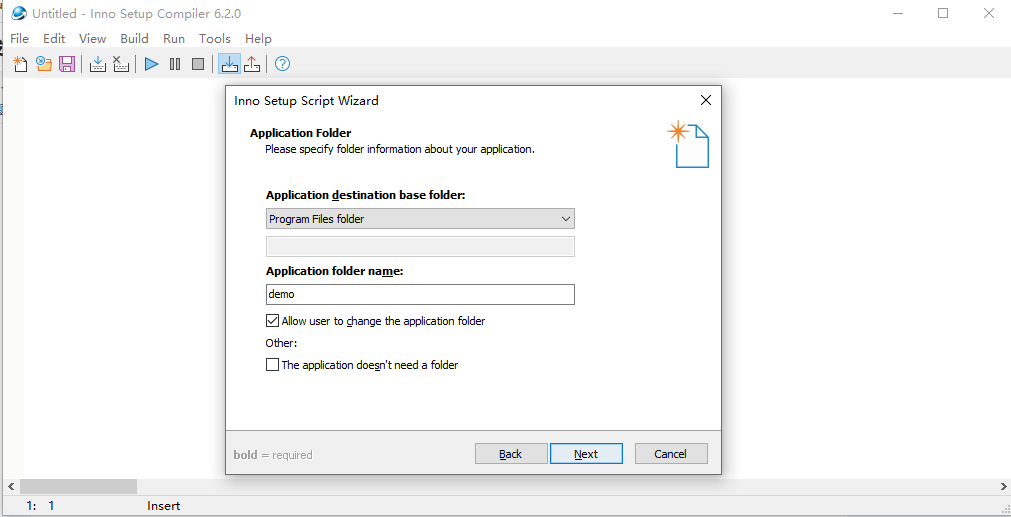
Task: Click the Compile toolbar icon
Action: (97, 64)
